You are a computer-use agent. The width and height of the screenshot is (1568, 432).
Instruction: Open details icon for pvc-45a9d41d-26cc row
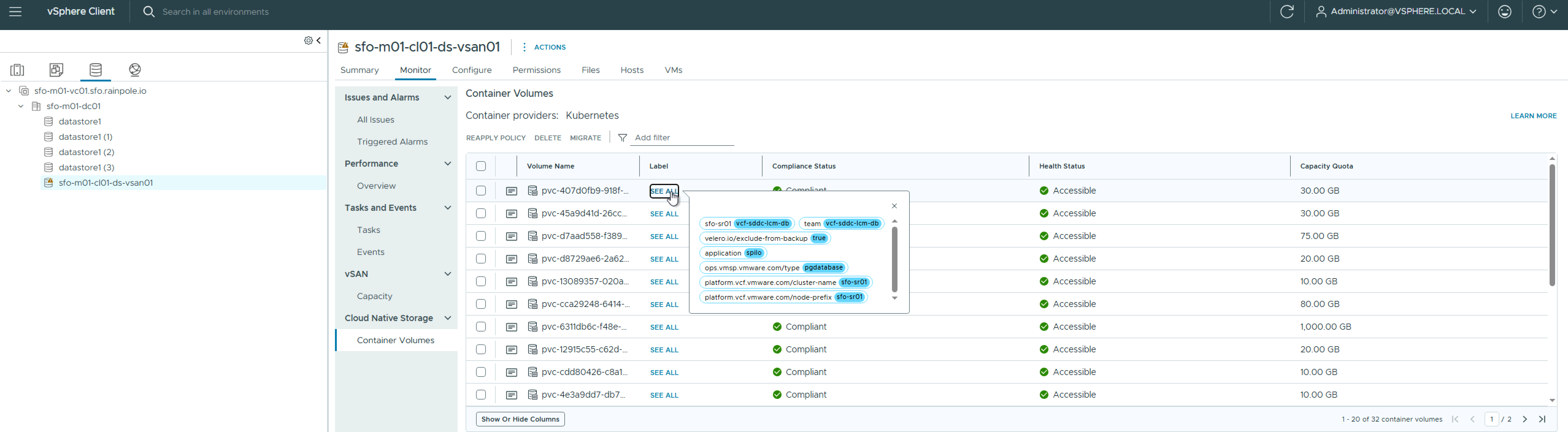511,213
